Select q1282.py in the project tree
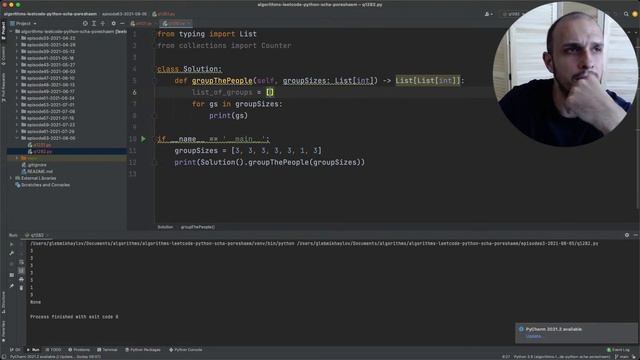The image size is (640, 360). point(40,151)
